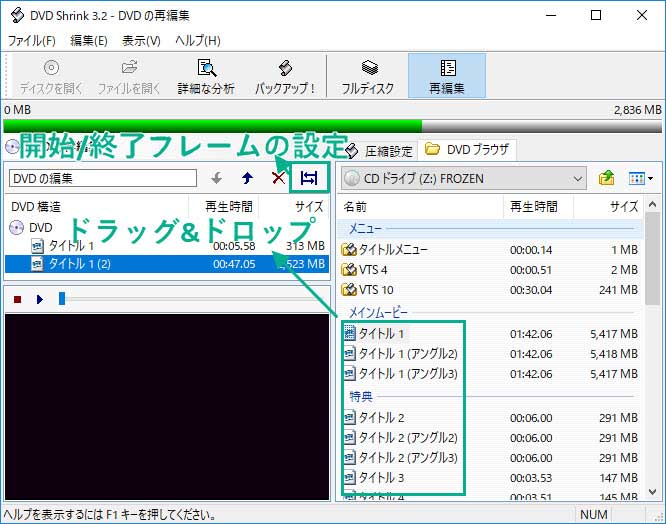
Task: Click the red delete X icon
Action: click(x=278, y=178)
